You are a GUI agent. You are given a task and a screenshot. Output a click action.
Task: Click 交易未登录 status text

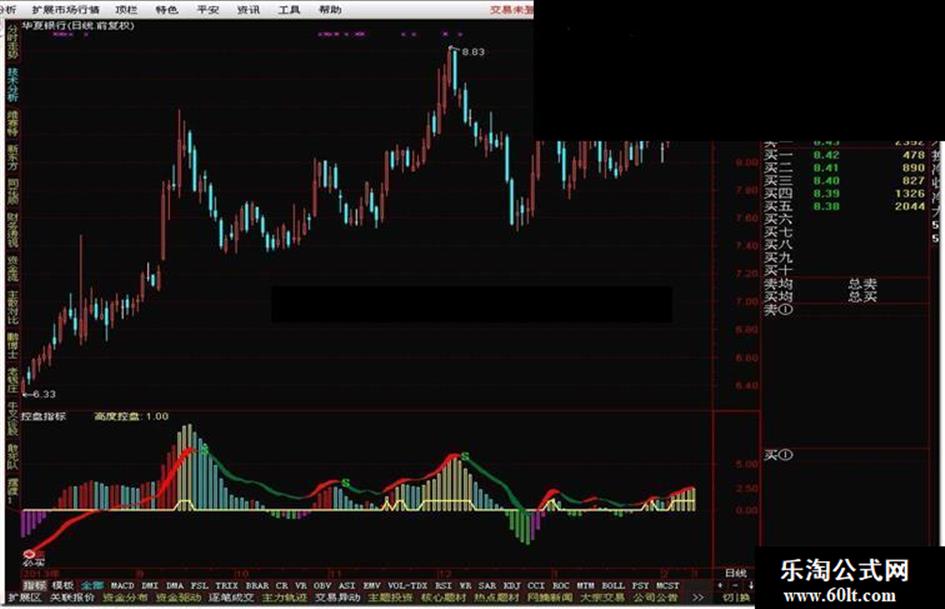511,10
